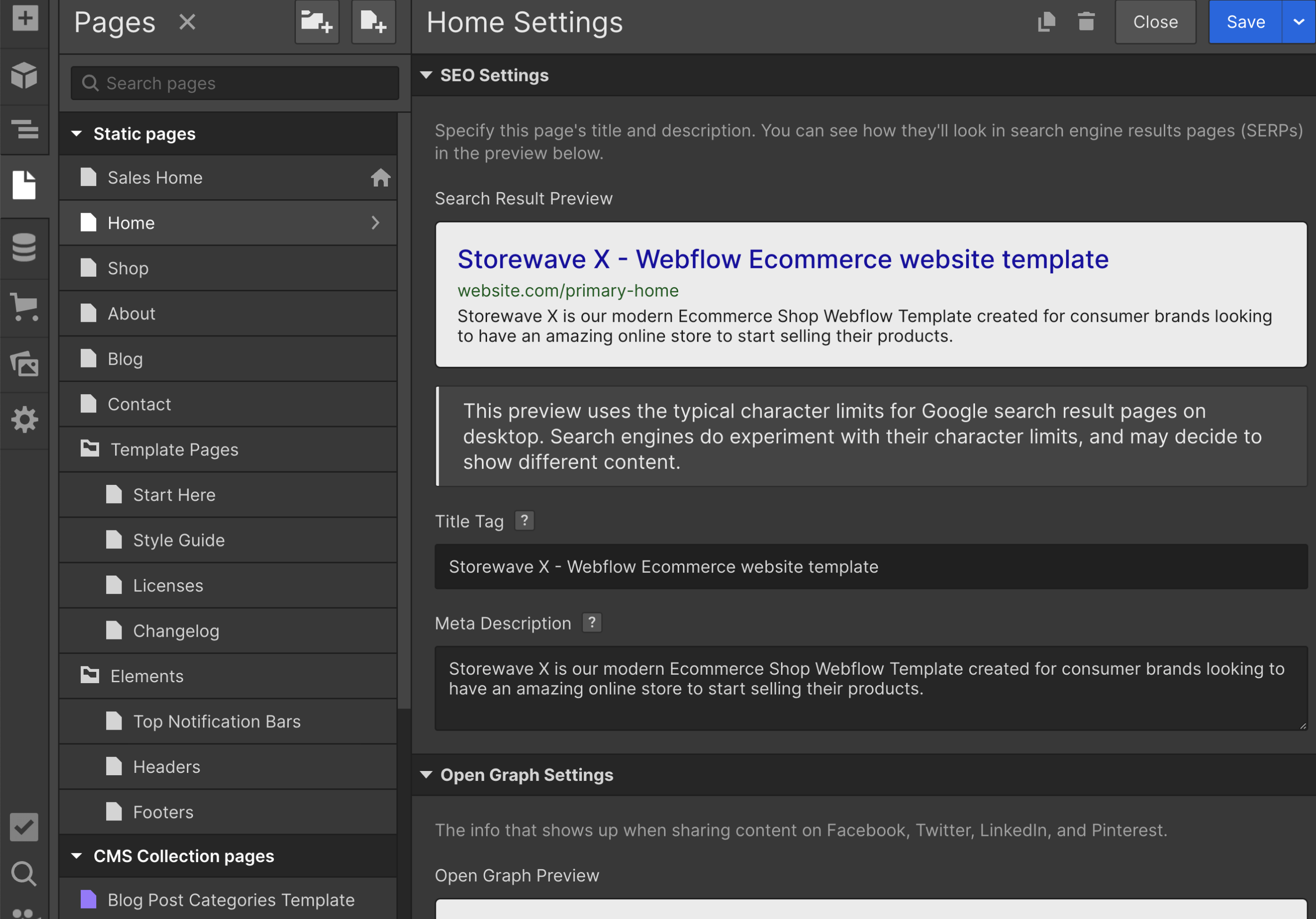Close the Pages panel
This screenshot has width=1316, height=919.
187,23
